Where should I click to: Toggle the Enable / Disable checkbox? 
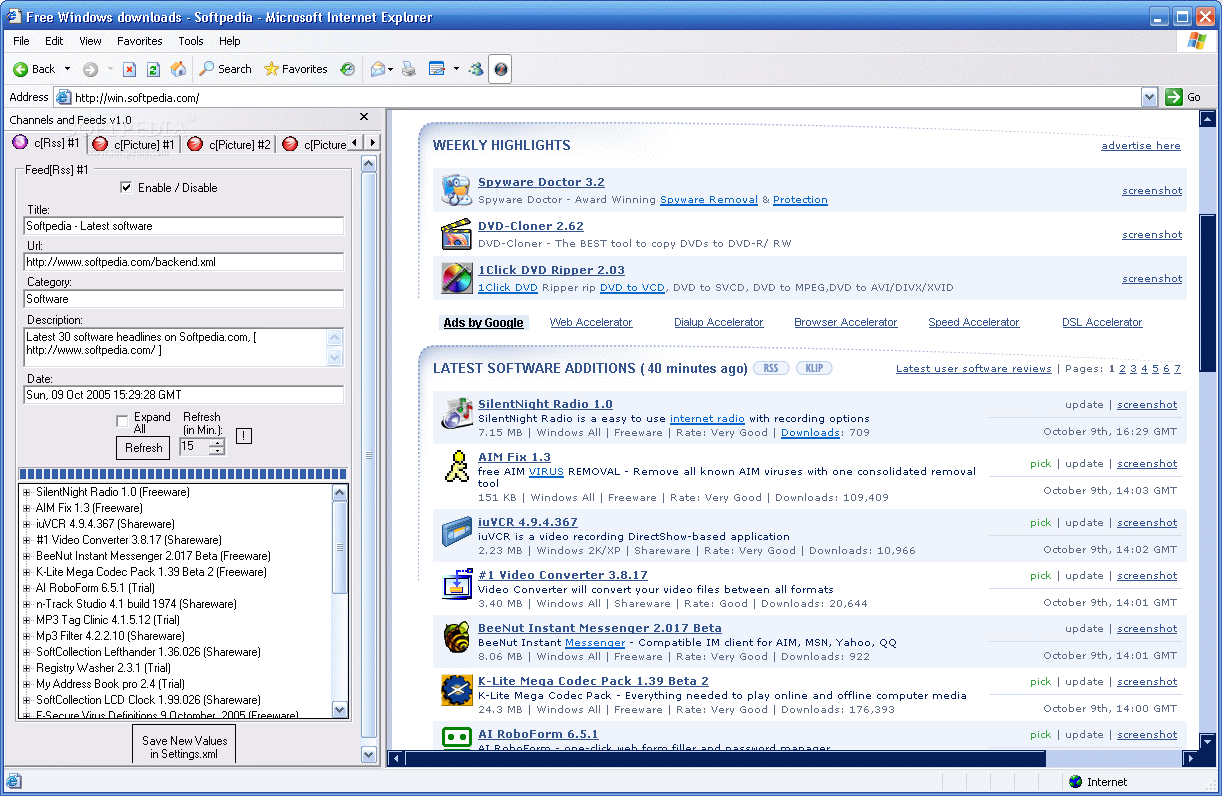pos(126,187)
